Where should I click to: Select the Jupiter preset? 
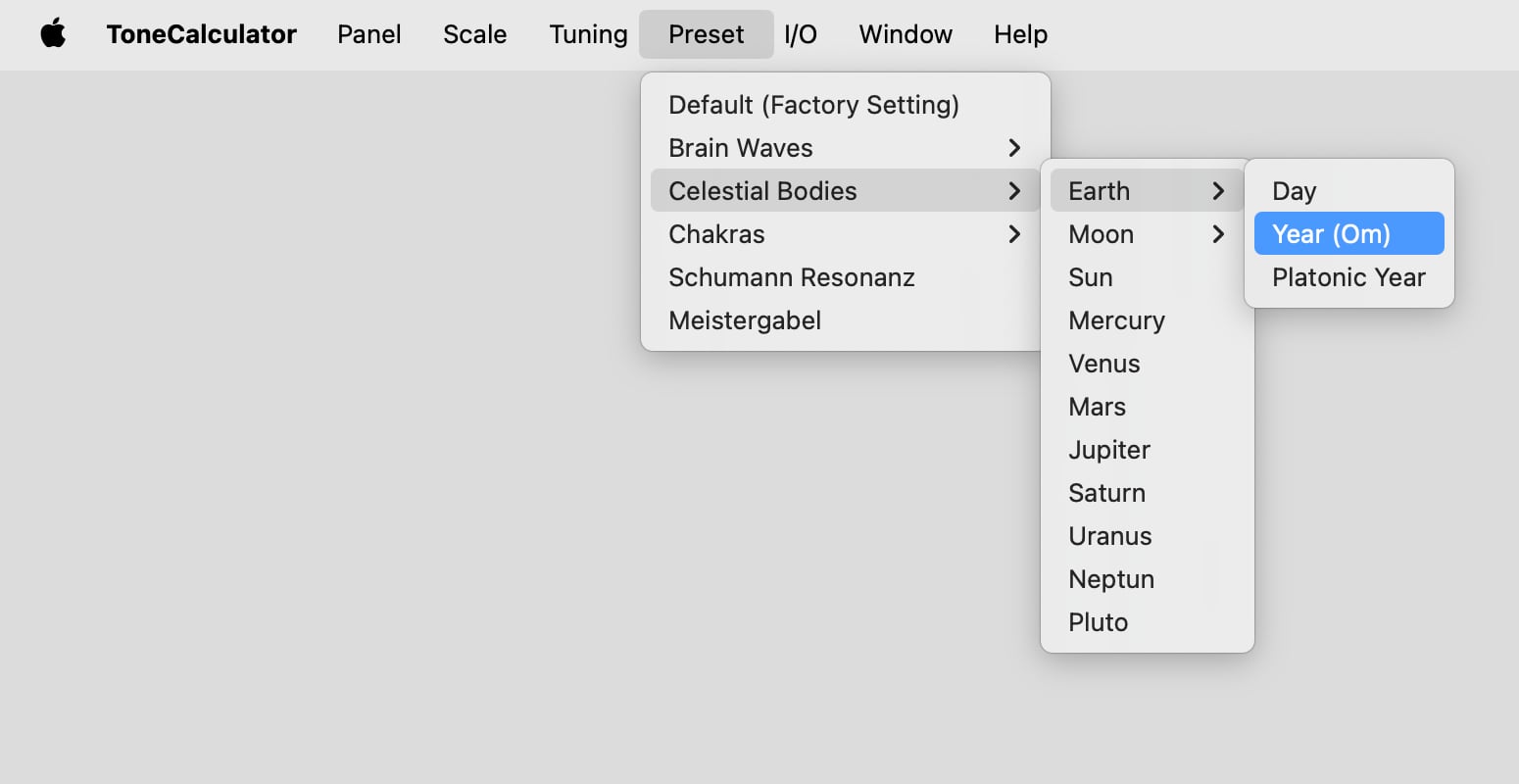tap(1109, 450)
